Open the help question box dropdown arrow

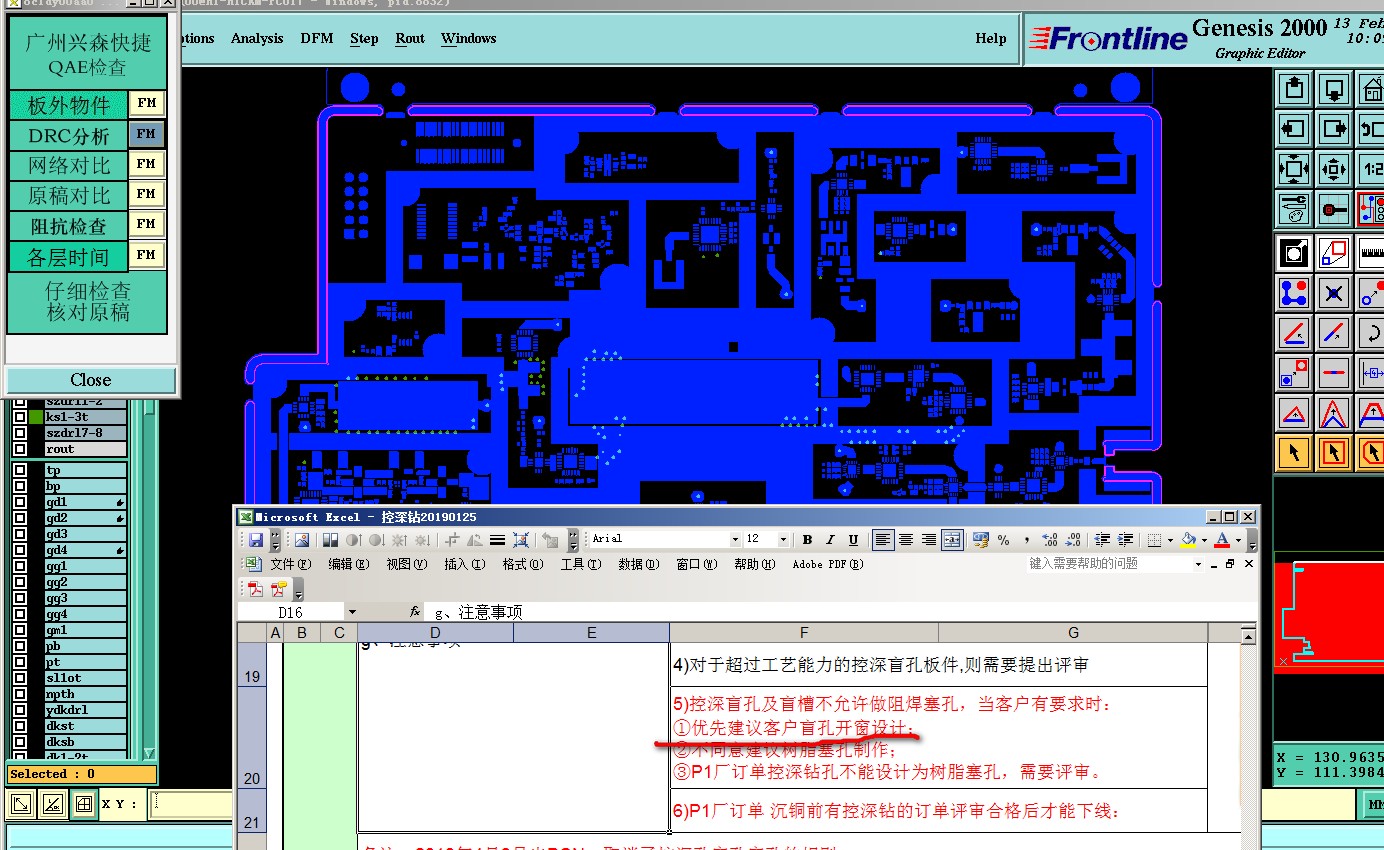tap(1198, 564)
